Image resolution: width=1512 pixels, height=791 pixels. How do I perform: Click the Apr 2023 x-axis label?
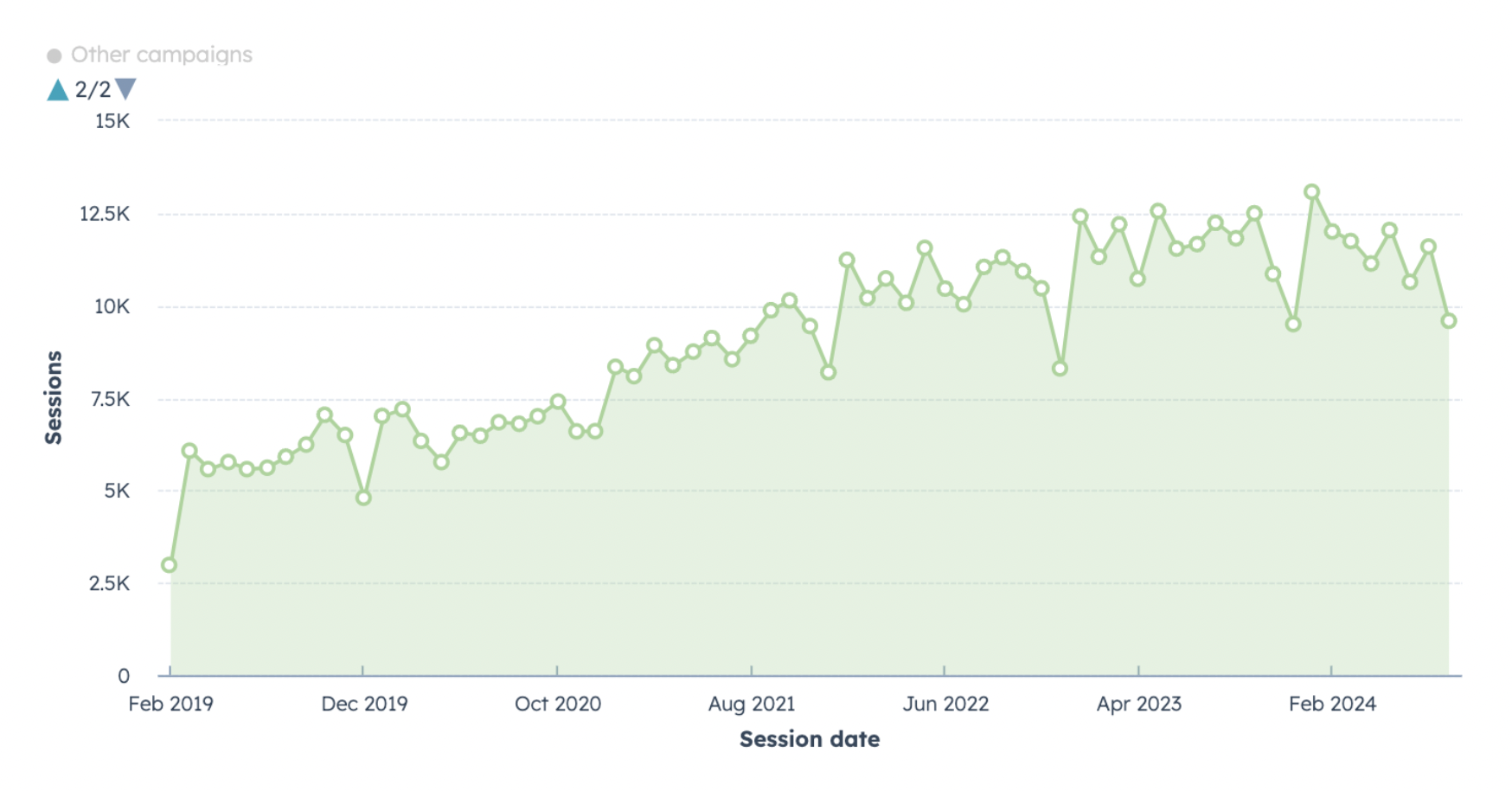(1138, 704)
